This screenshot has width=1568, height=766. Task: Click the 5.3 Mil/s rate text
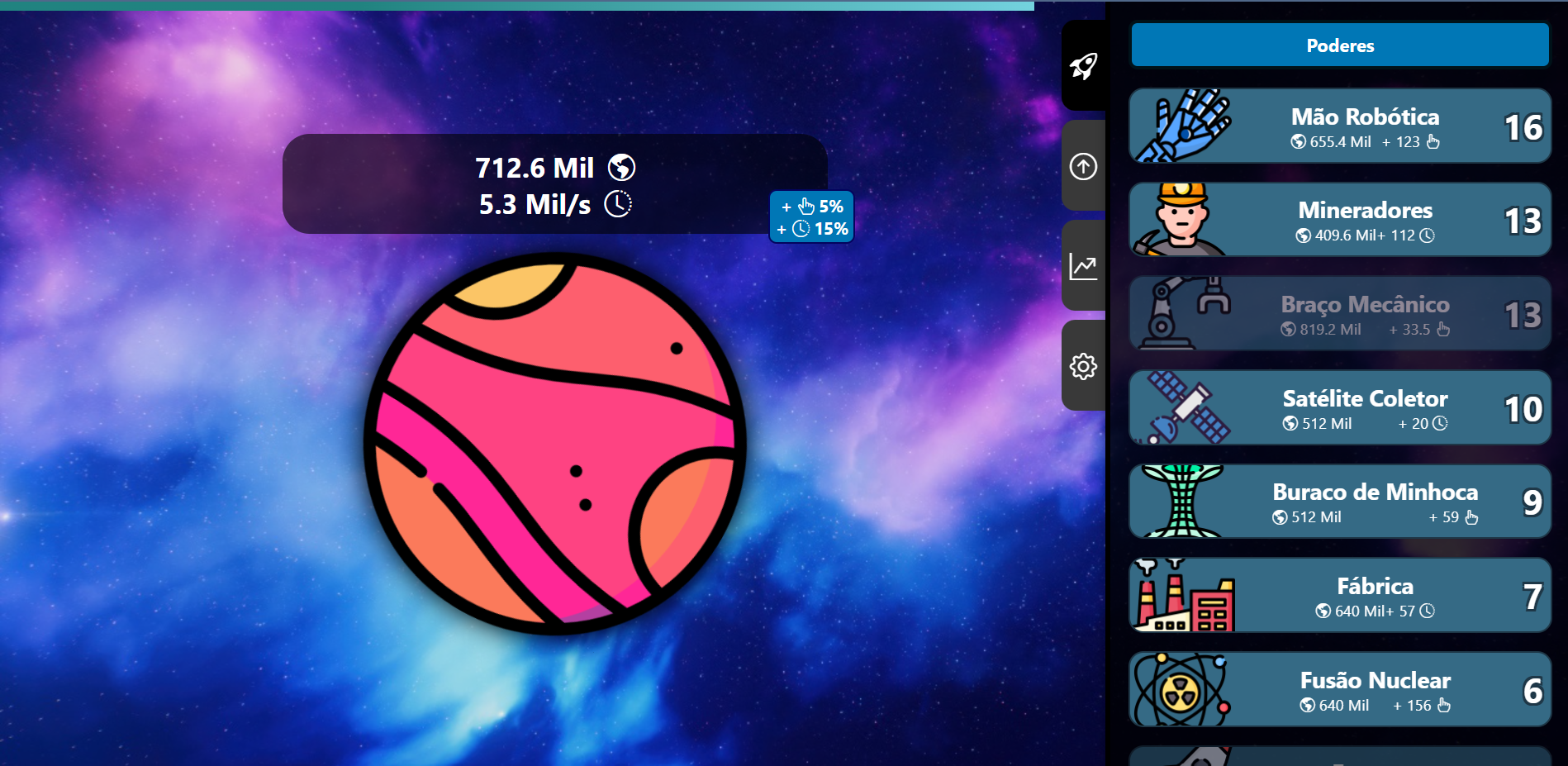click(x=535, y=204)
